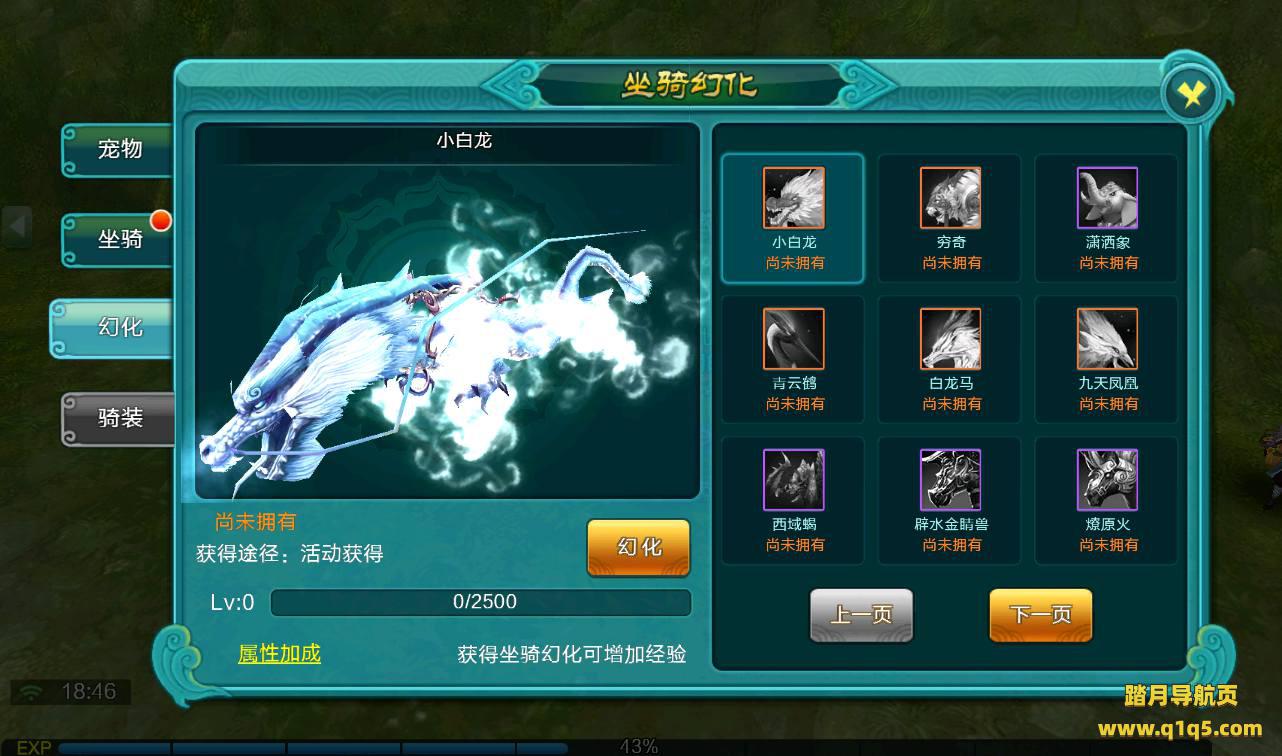The width and height of the screenshot is (1282, 756).
Task: Select the 燎原火 horse mount icon
Action: coord(1108,480)
